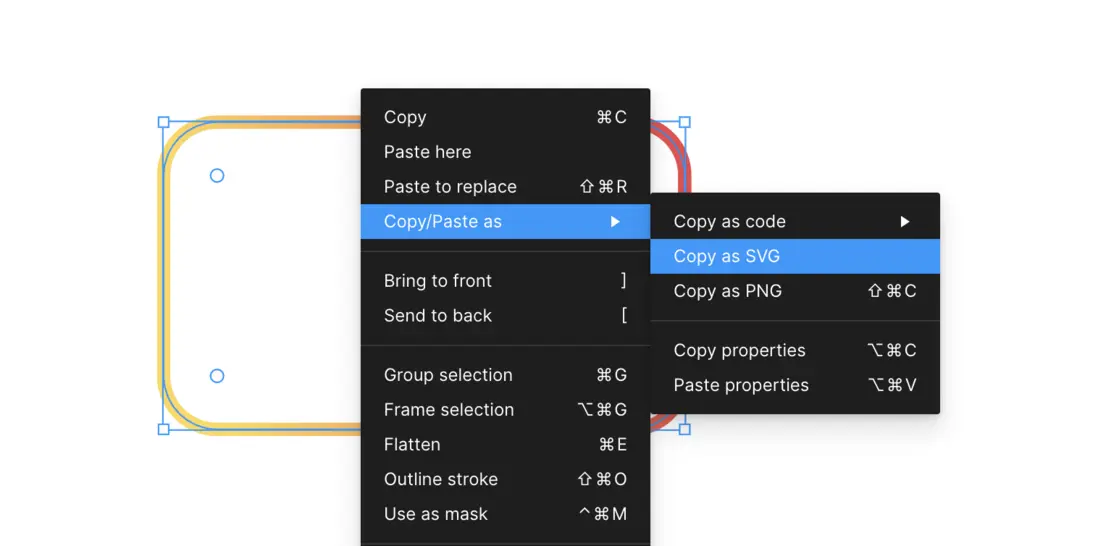Choose Use as mask
1098x546 pixels.
coord(436,514)
